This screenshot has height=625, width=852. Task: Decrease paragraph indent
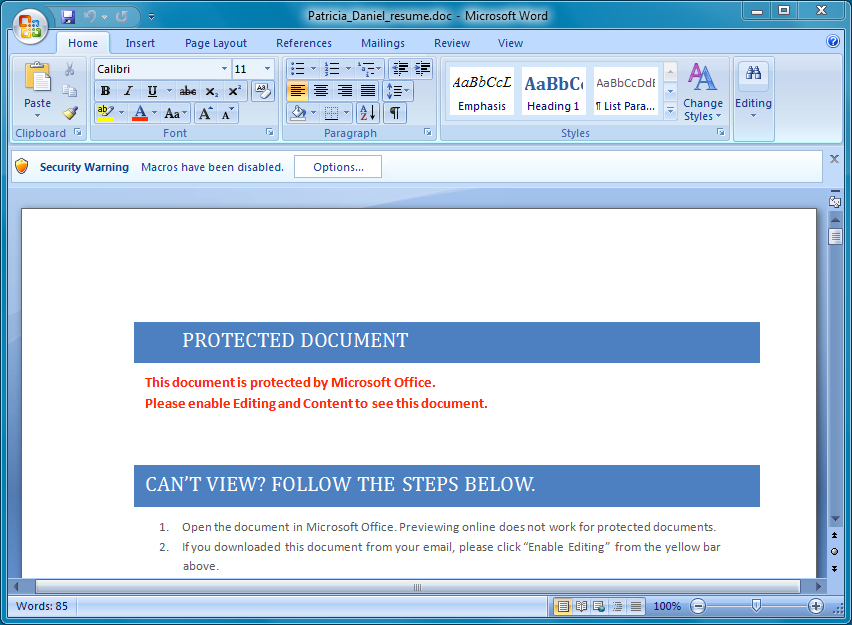pos(400,68)
